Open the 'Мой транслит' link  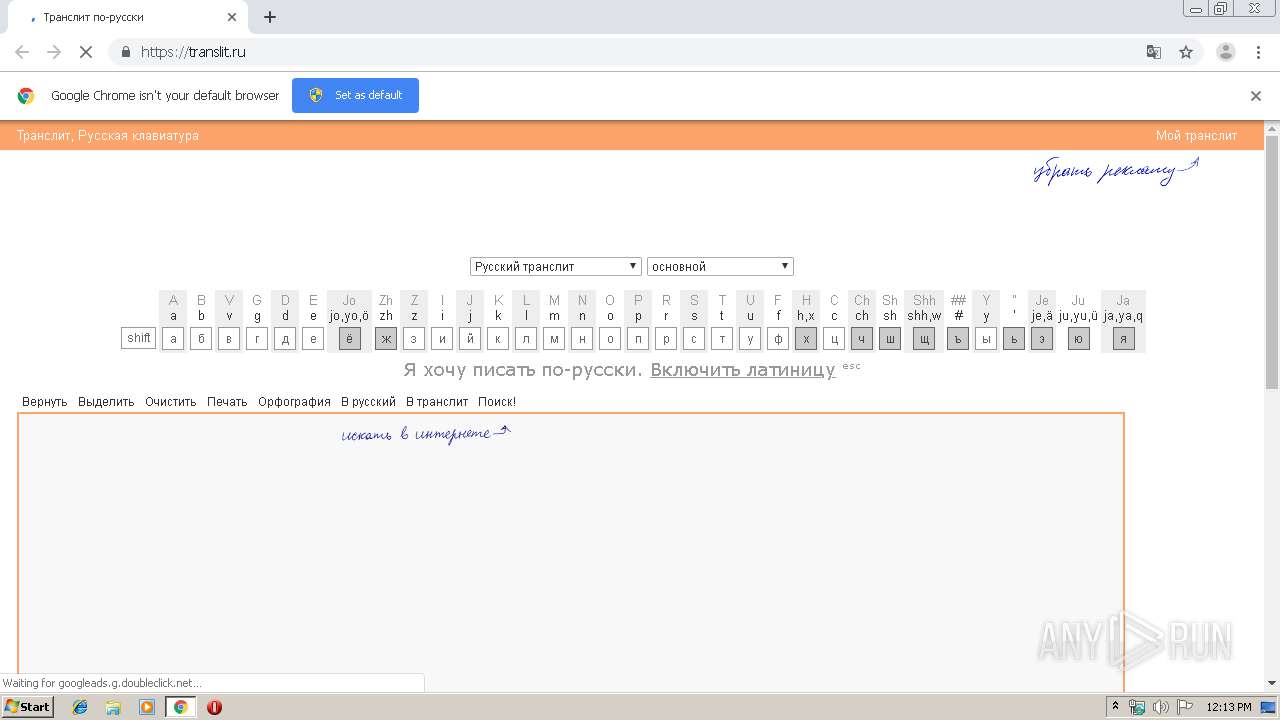(x=1196, y=135)
